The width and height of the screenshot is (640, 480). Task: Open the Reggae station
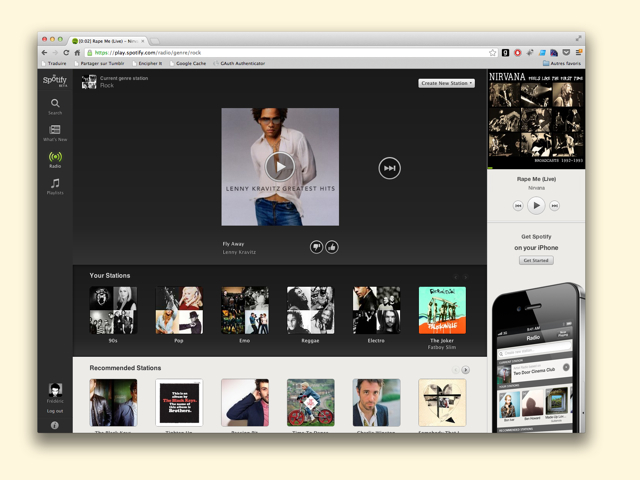coord(310,310)
